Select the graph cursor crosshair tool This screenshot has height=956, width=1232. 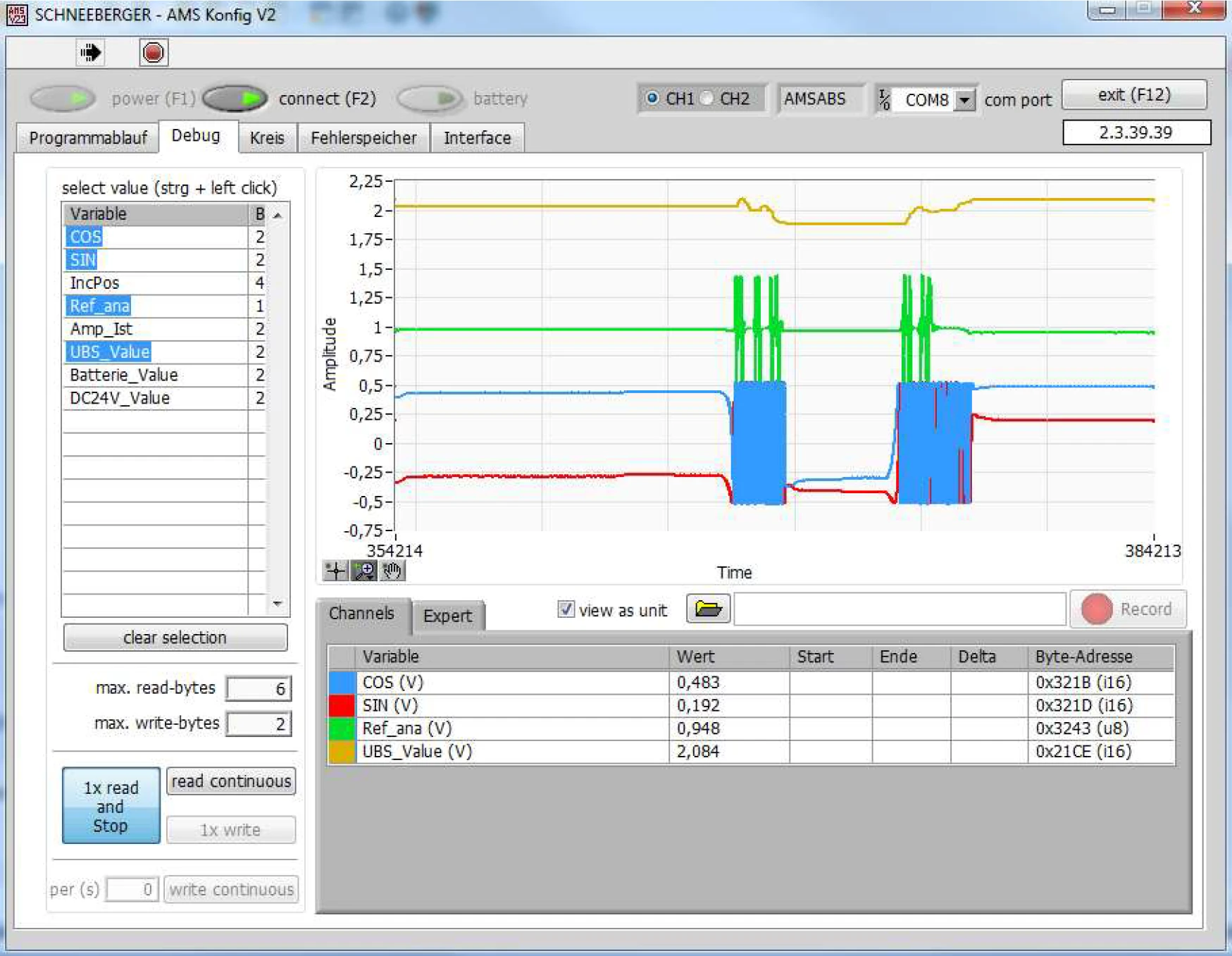tap(335, 570)
